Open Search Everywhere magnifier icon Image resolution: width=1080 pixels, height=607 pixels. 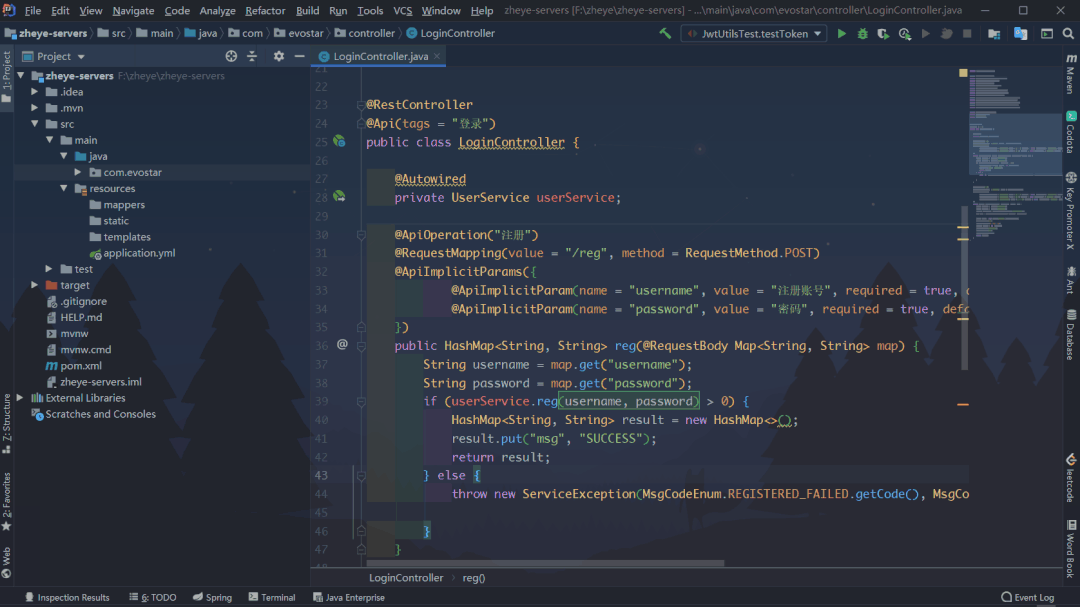pyautogui.click(x=1068, y=33)
